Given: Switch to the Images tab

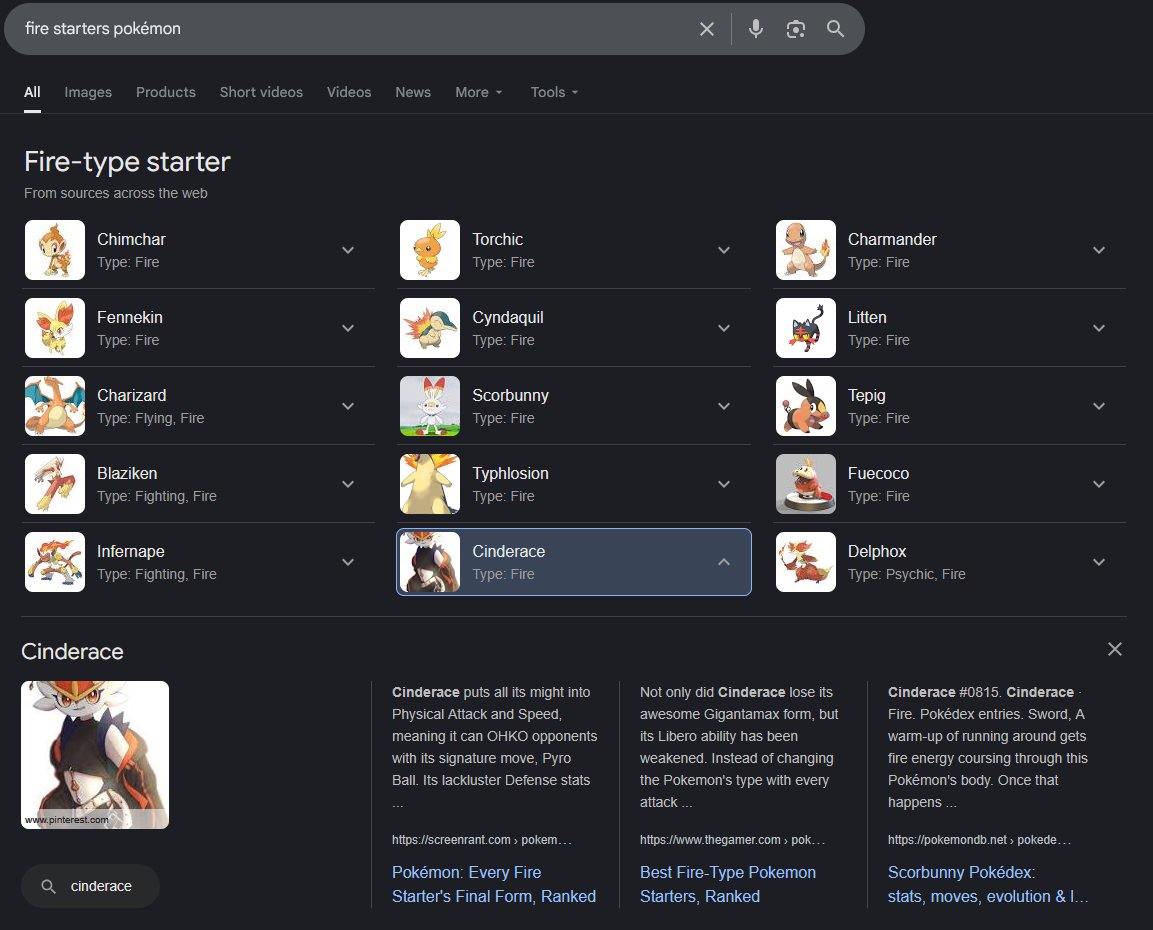Looking at the screenshot, I should (x=88, y=92).
